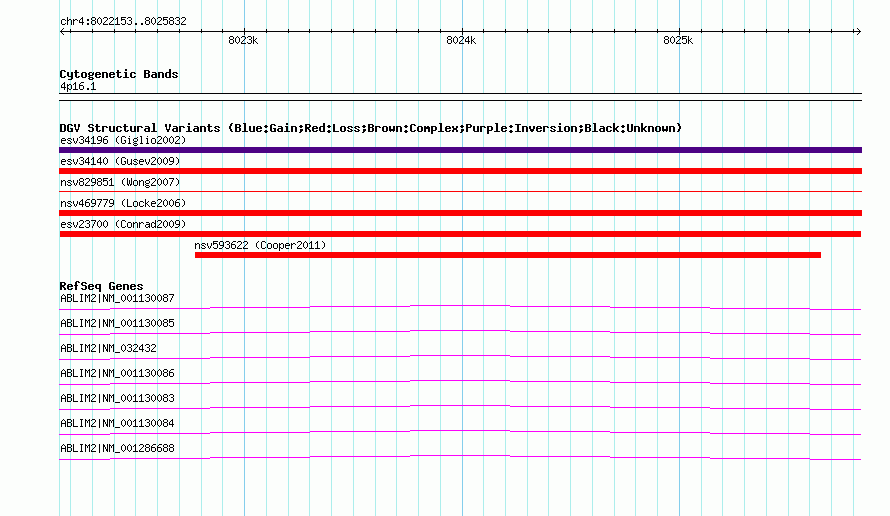Screen dimensions: 890x516
Task: Select the thin red line under nsv829851
Action: [x=460, y=191]
